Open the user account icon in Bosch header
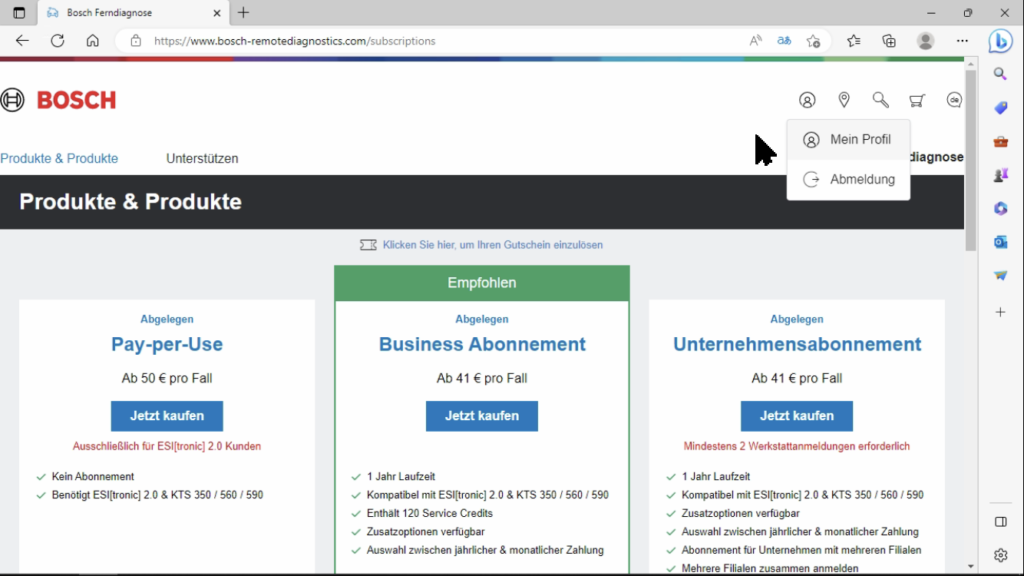Viewport: 1024px width, 576px height. coord(807,100)
